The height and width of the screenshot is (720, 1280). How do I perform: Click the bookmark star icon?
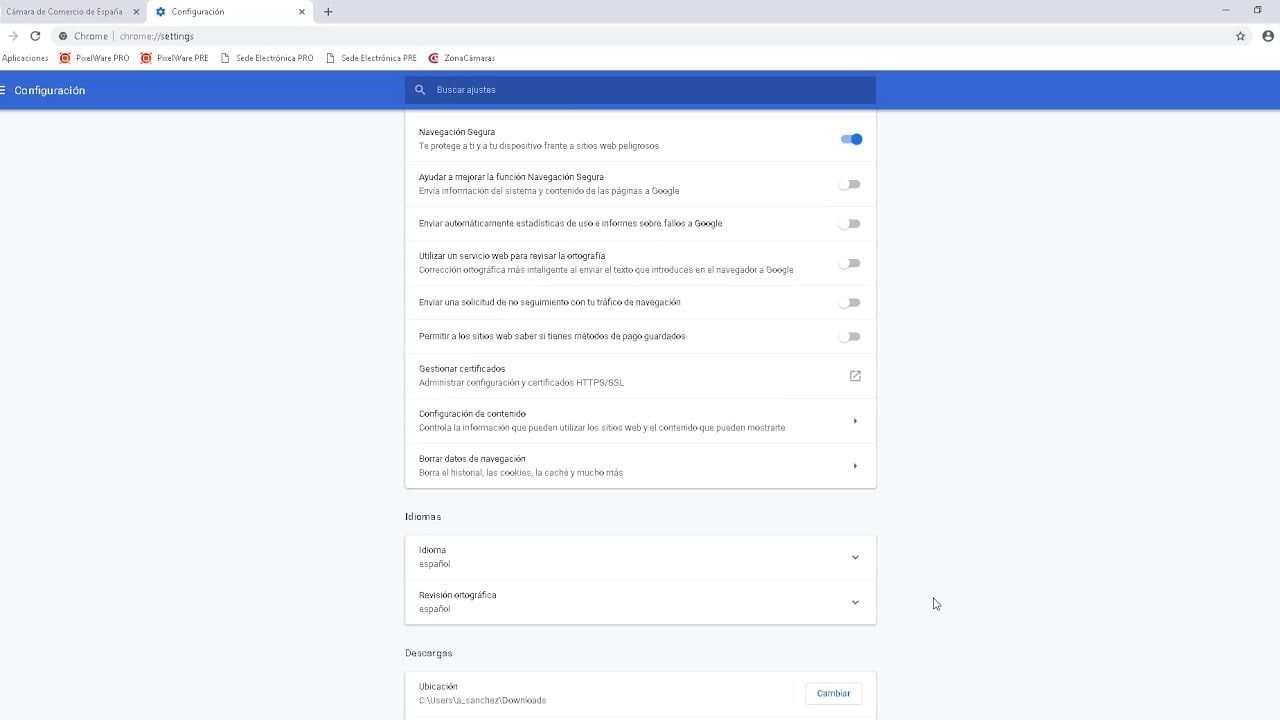pos(1240,36)
